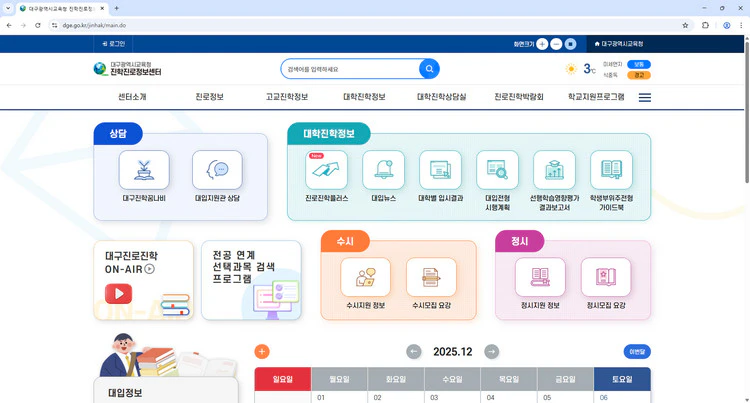This screenshot has width=750, height=403.
Task: Open the 진로진학박람회 menu item
Action: tap(518, 97)
